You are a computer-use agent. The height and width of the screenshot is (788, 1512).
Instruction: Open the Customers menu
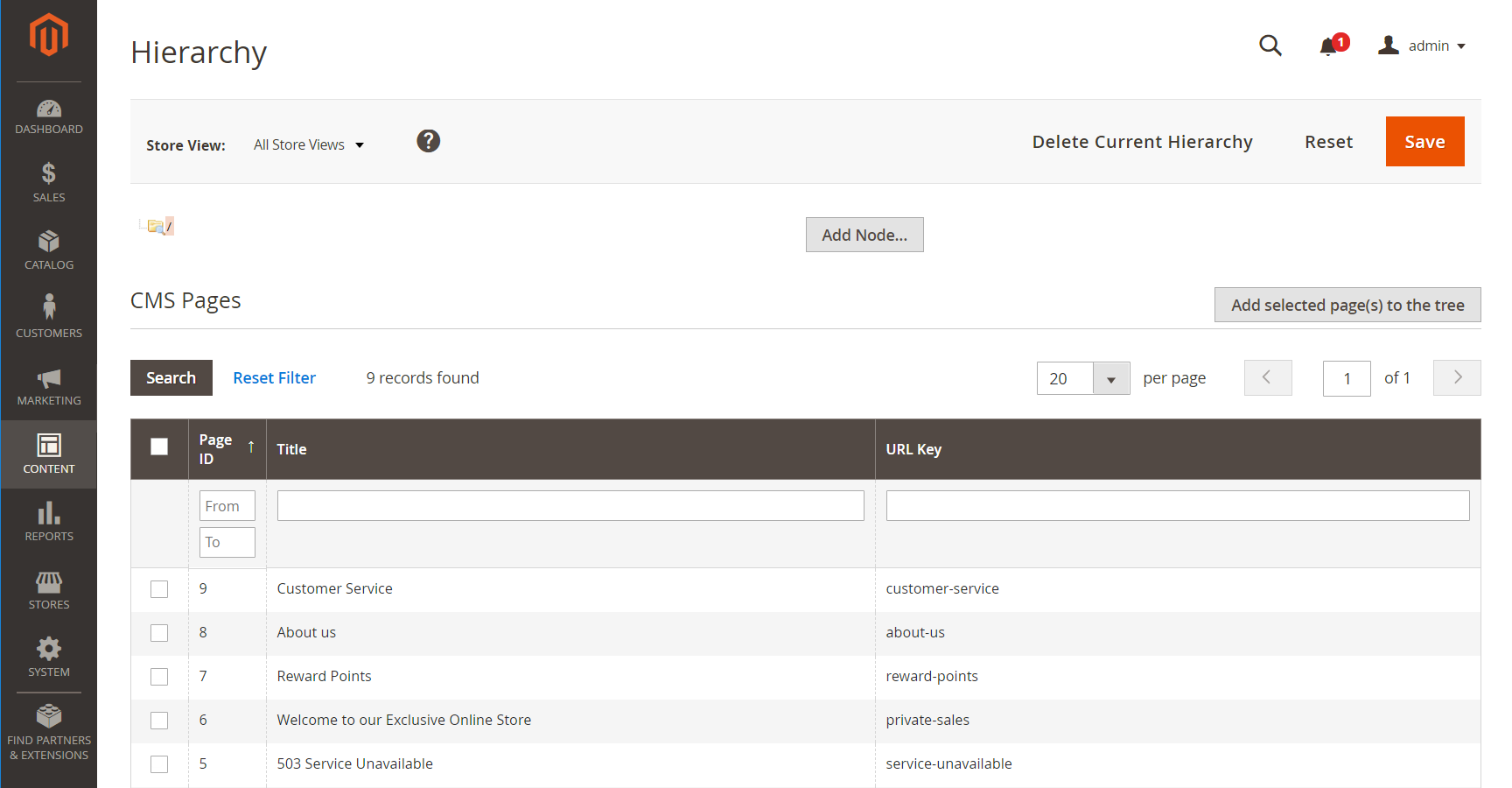[49, 318]
